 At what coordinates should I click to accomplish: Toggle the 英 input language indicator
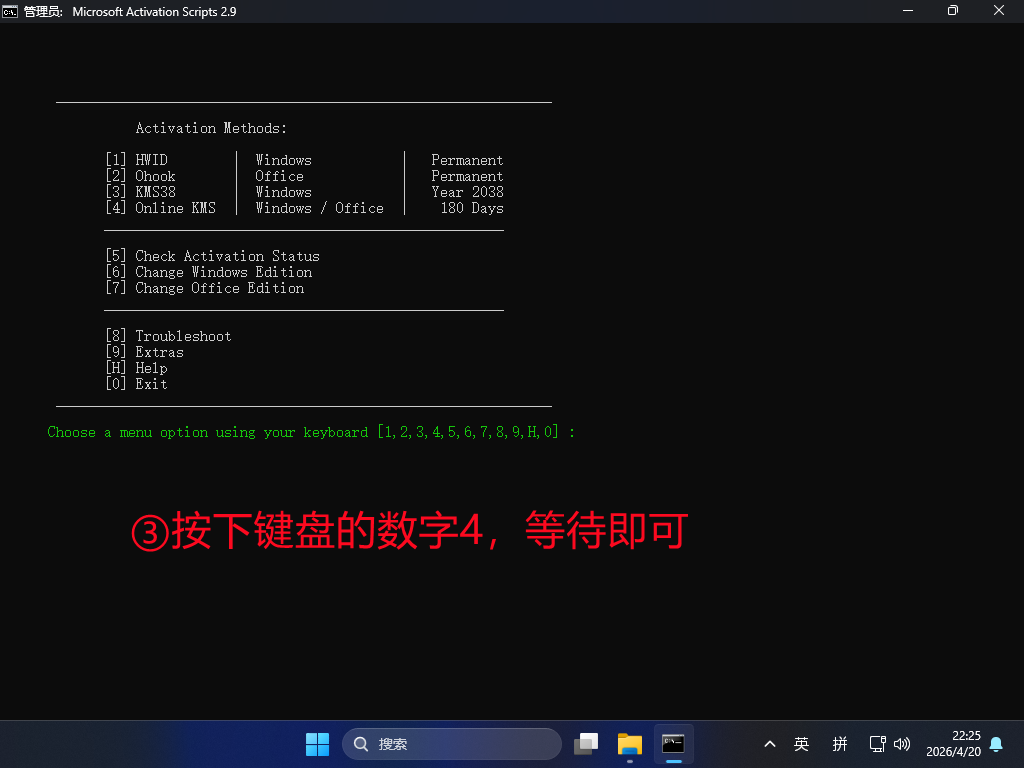pos(801,744)
